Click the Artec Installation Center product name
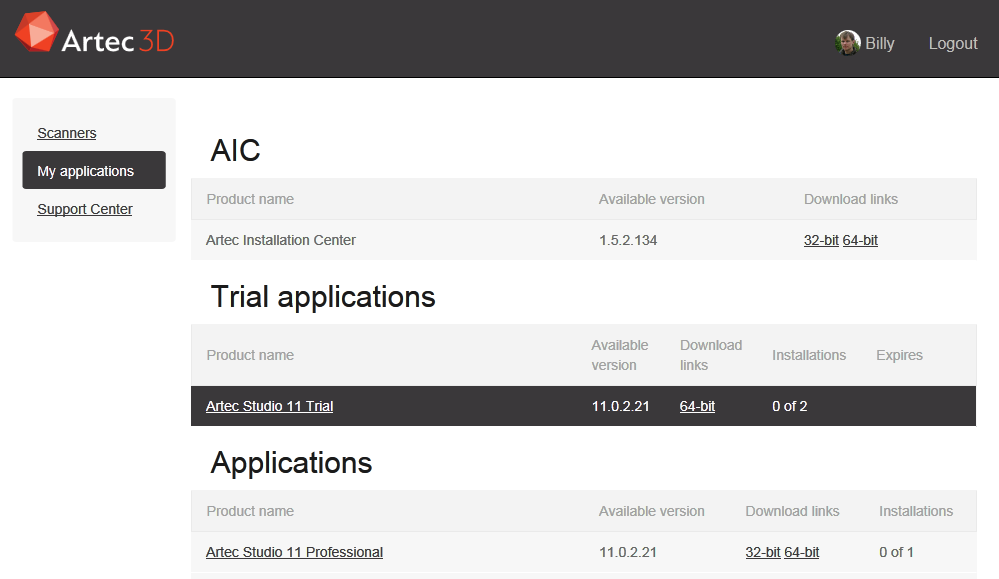Viewport: 999px width, 579px height. (281, 240)
